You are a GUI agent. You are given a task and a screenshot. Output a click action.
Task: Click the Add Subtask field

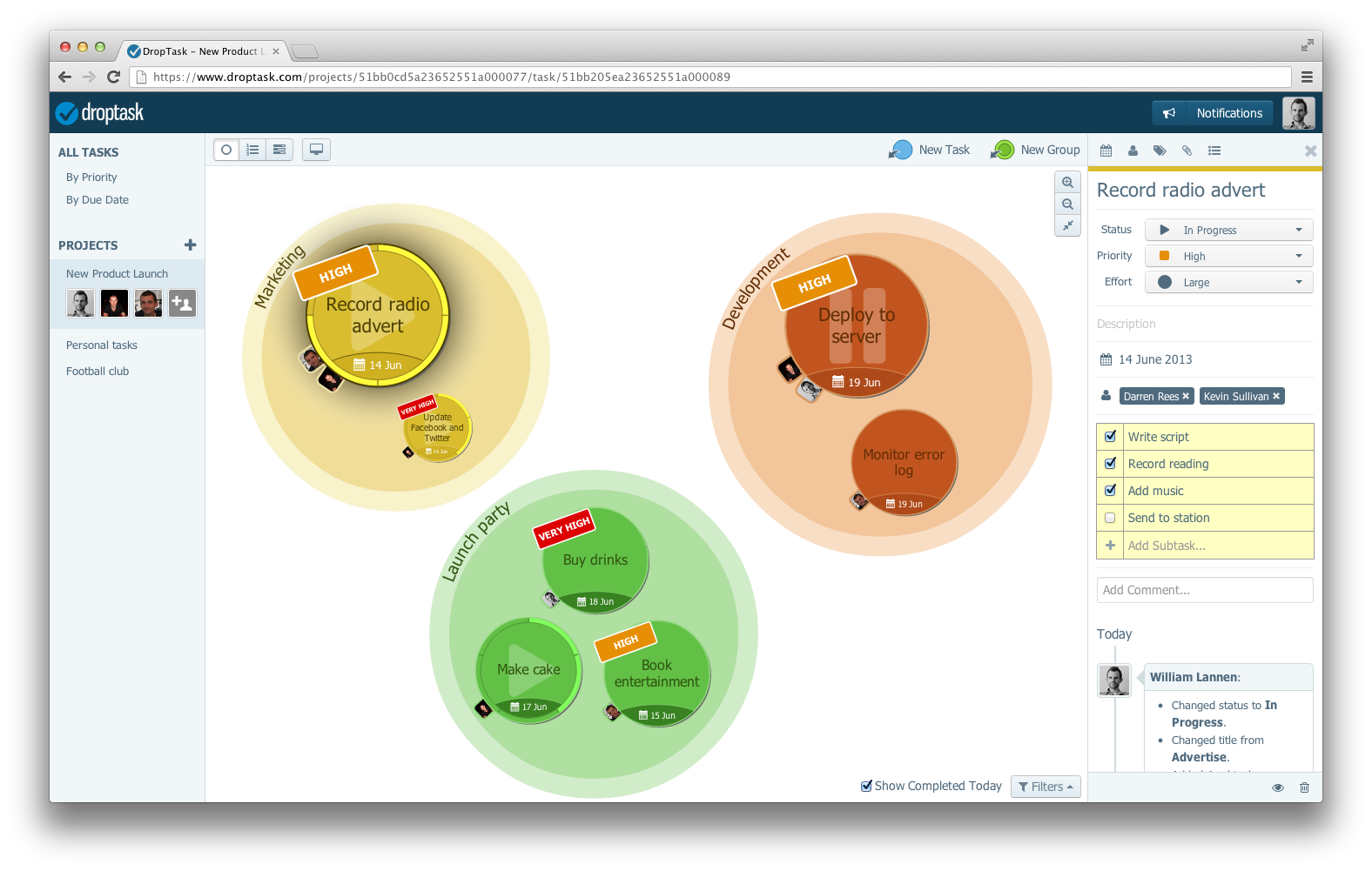1219,546
